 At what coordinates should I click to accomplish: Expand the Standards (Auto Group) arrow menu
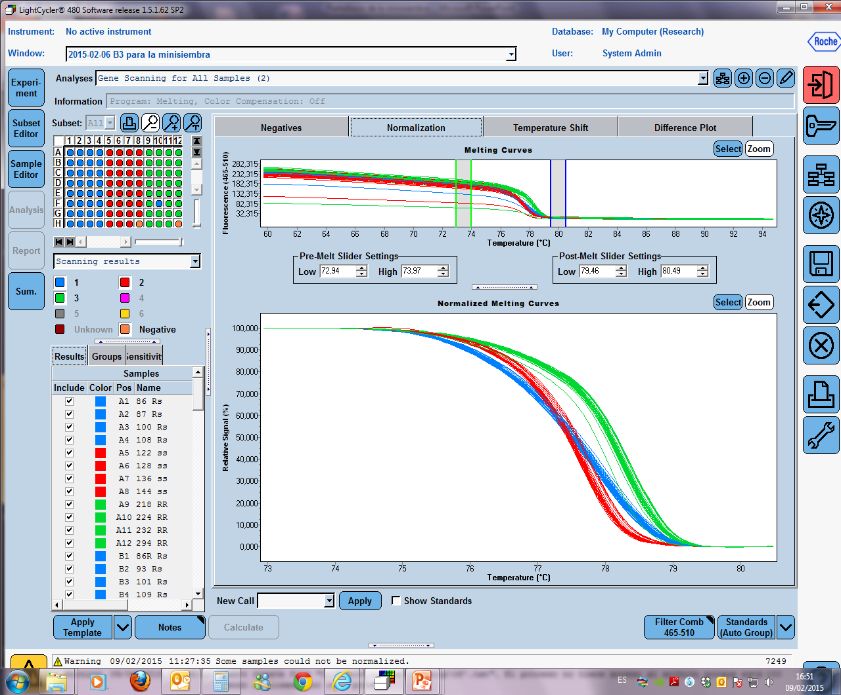786,627
